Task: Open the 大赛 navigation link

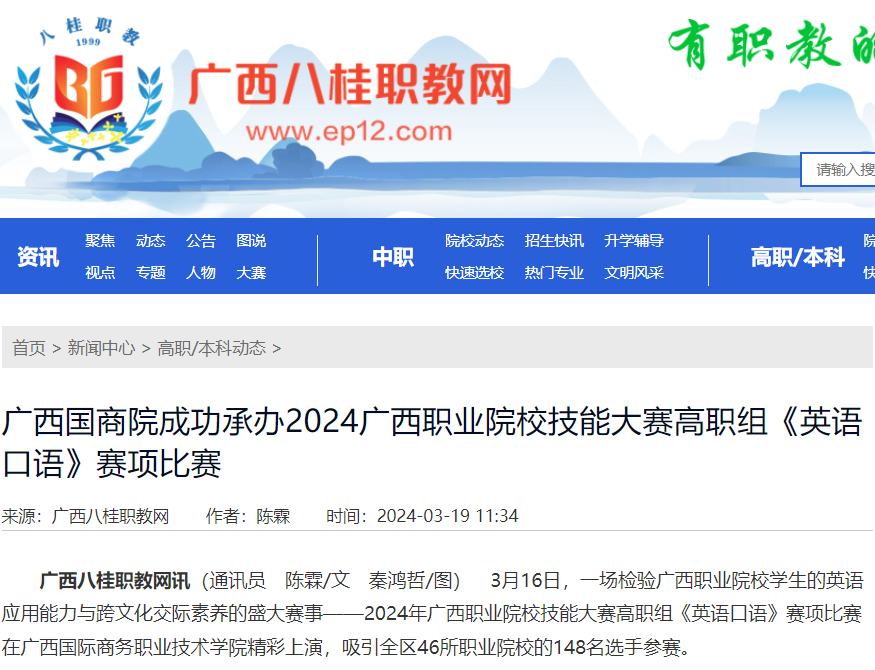Action: coord(251,272)
